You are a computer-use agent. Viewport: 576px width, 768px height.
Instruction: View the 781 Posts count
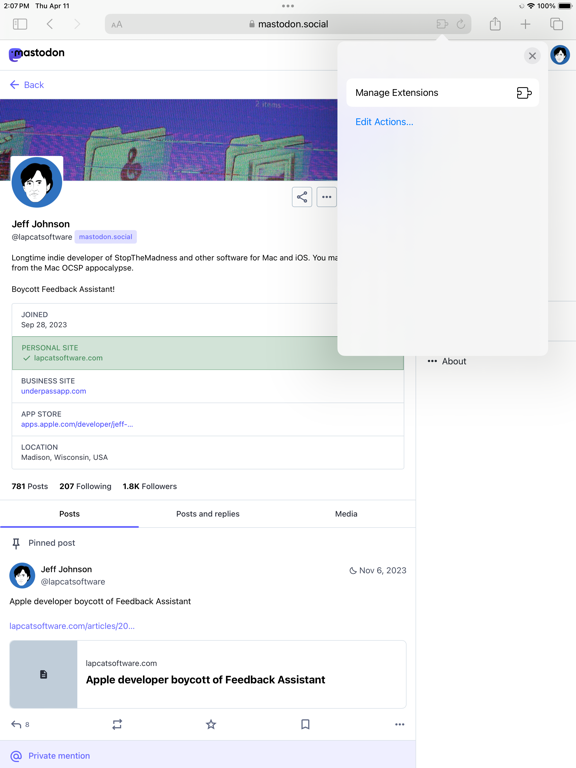30,486
